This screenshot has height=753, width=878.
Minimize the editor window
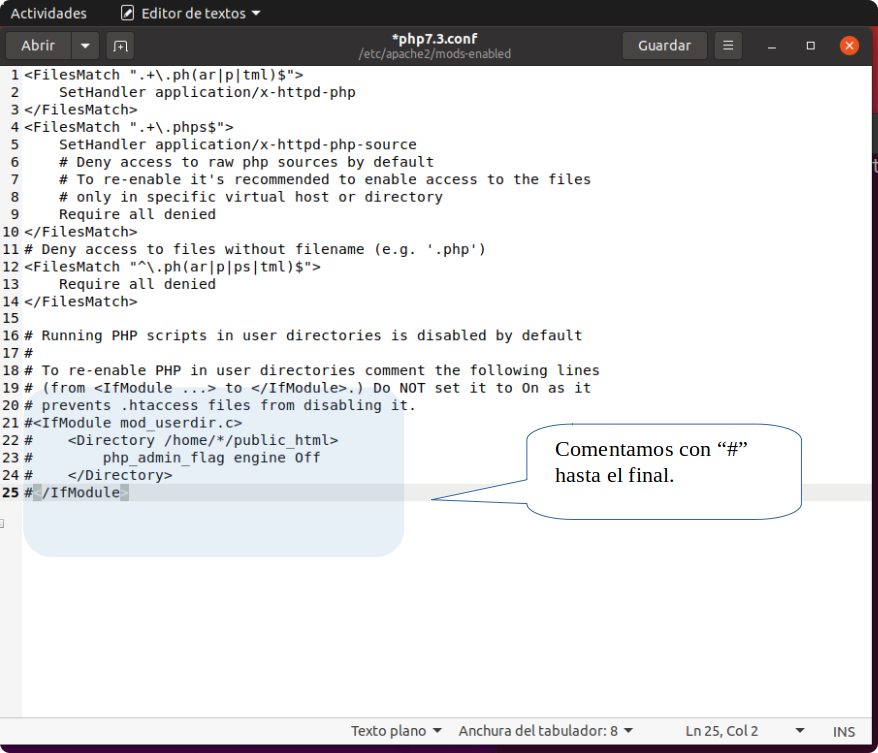pyautogui.click(x=772, y=46)
